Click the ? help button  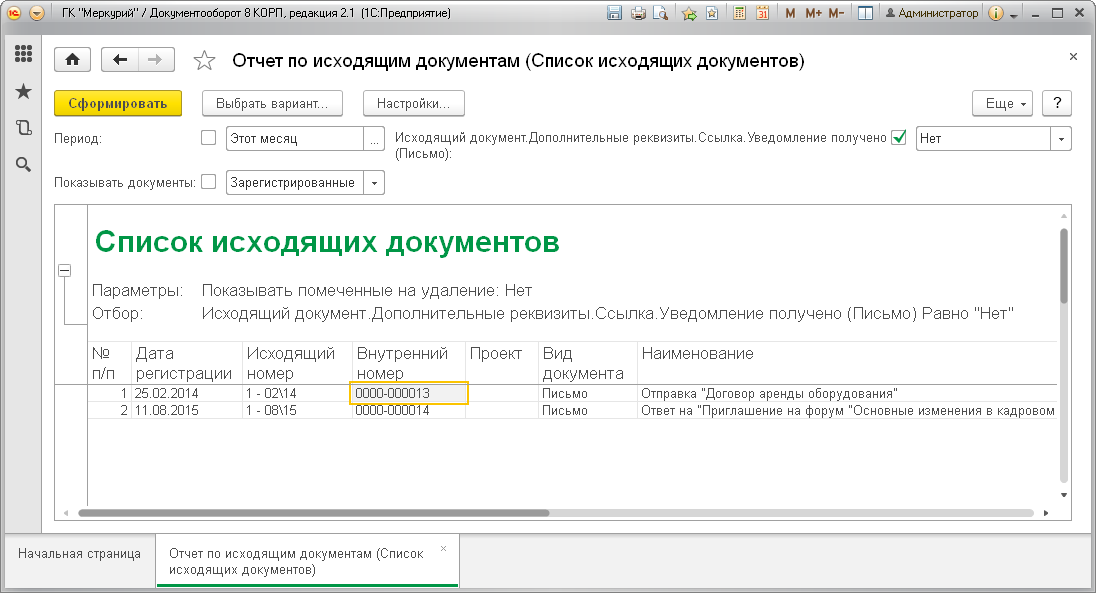point(1057,103)
